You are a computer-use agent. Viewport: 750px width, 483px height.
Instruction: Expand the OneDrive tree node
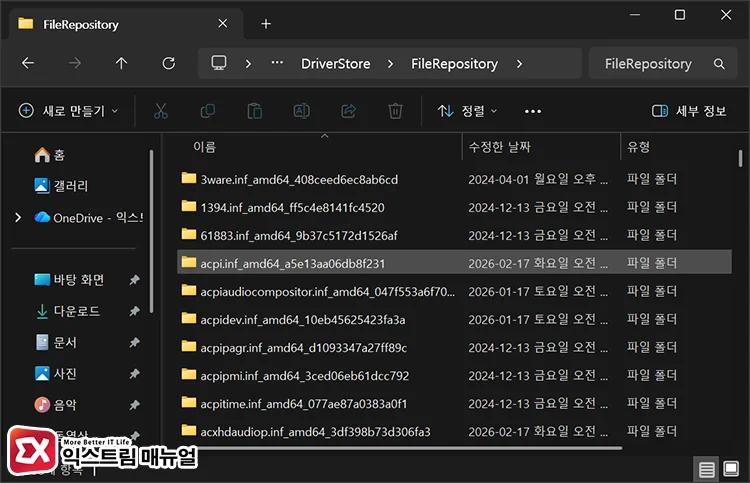pos(18,218)
